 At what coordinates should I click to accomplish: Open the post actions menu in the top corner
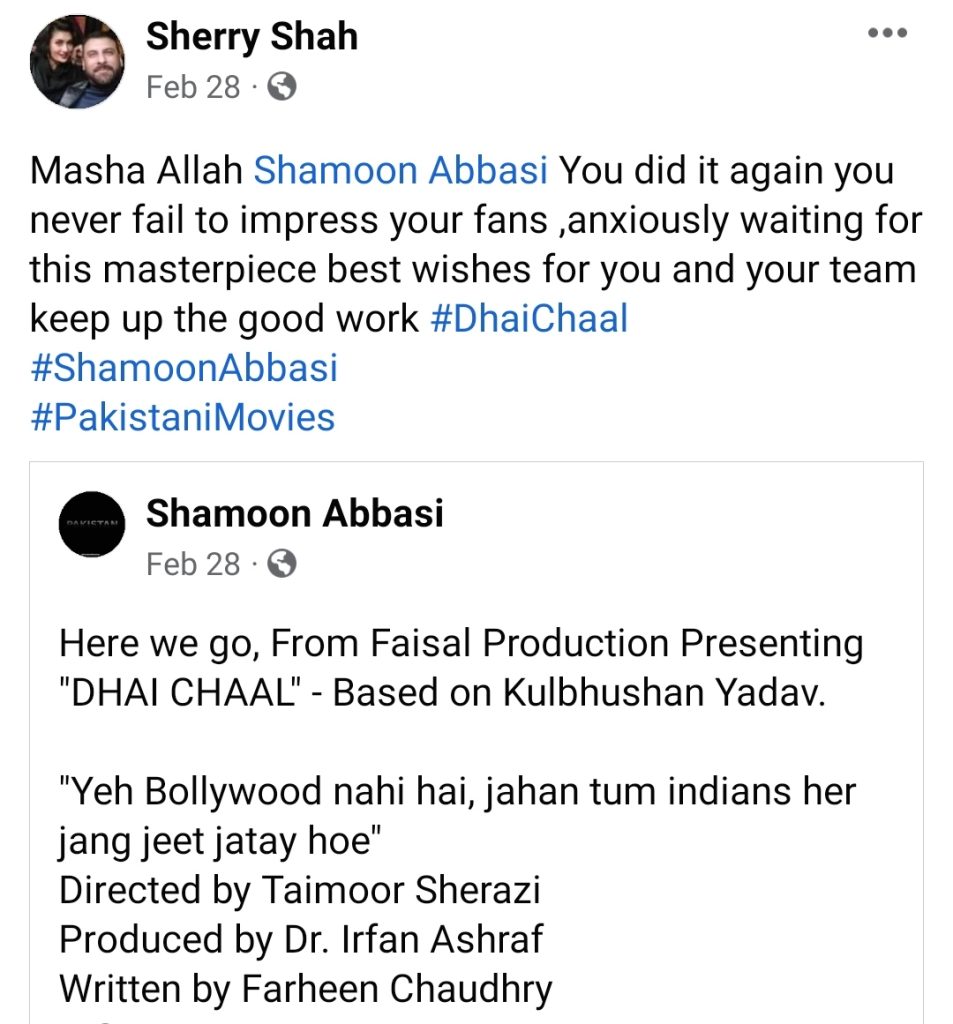coord(886,31)
